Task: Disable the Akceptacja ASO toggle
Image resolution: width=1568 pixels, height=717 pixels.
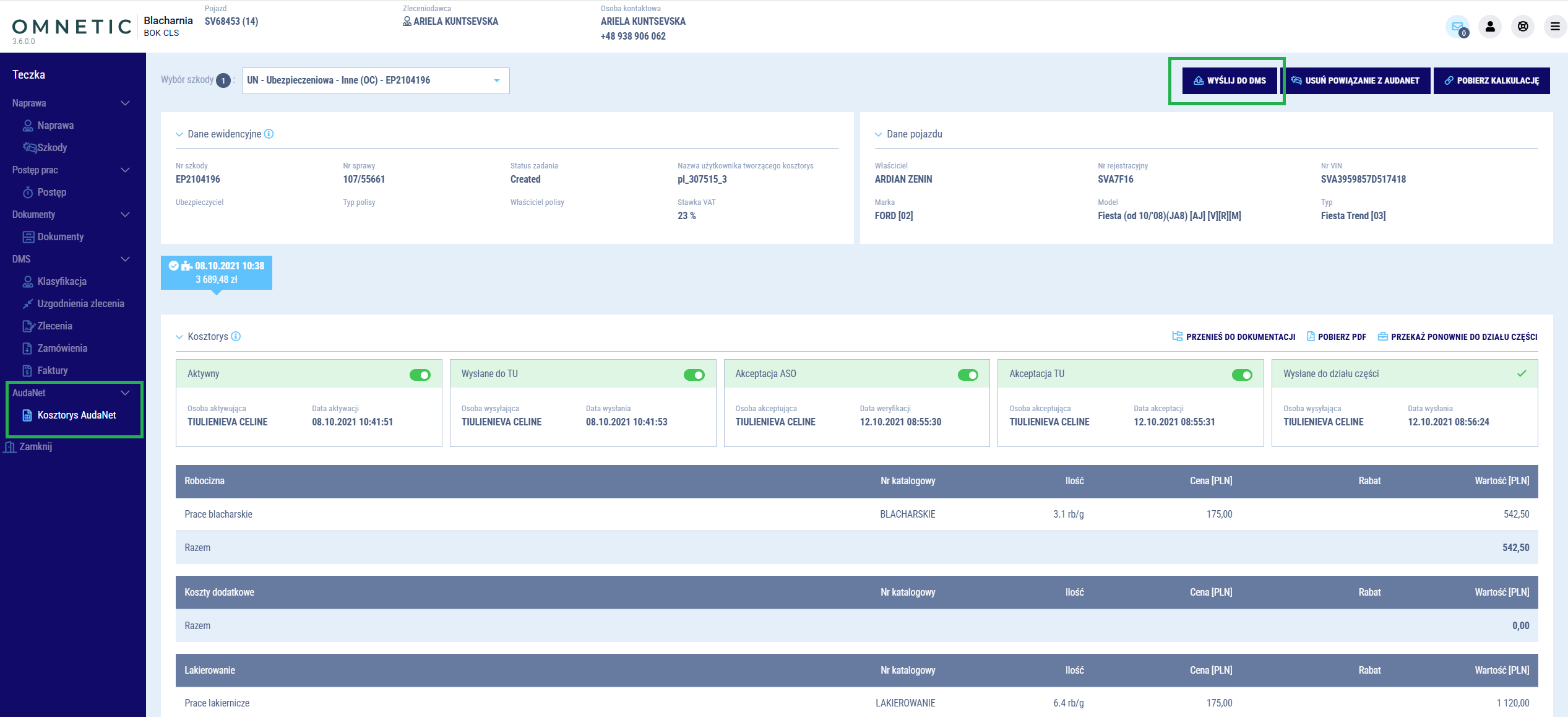Action: pyautogui.click(x=968, y=375)
